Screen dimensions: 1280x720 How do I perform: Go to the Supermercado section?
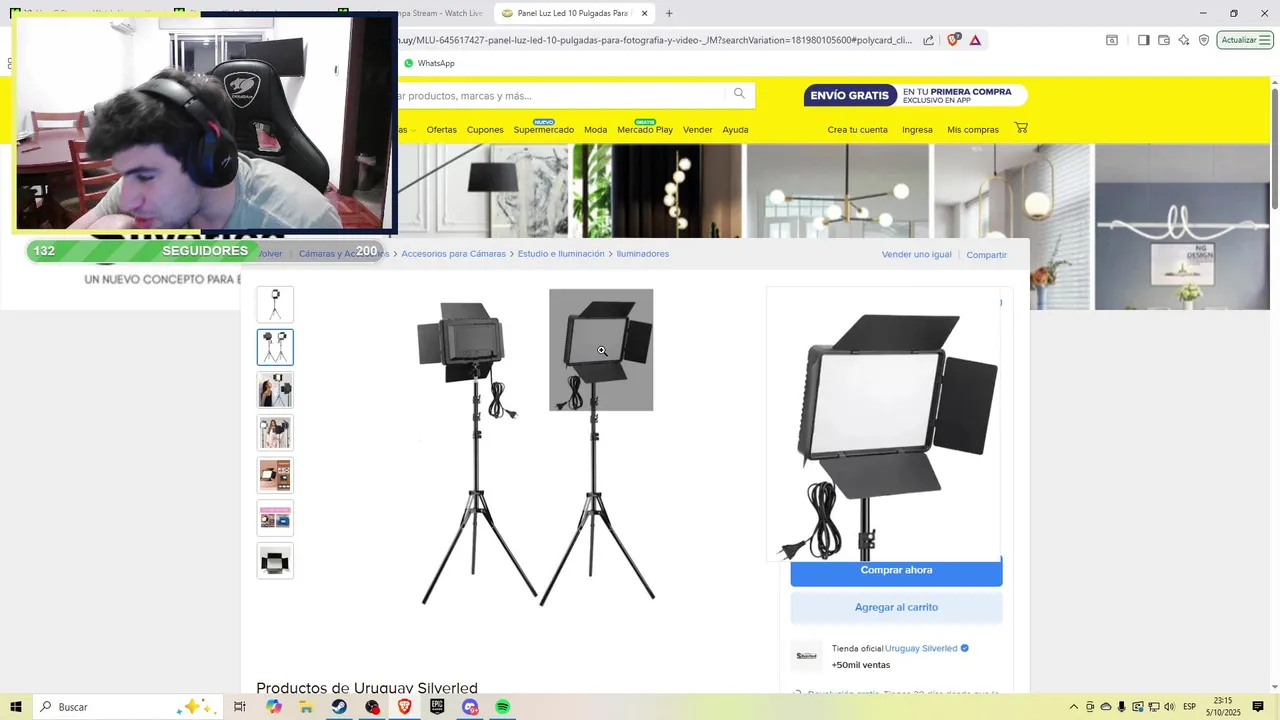click(544, 130)
